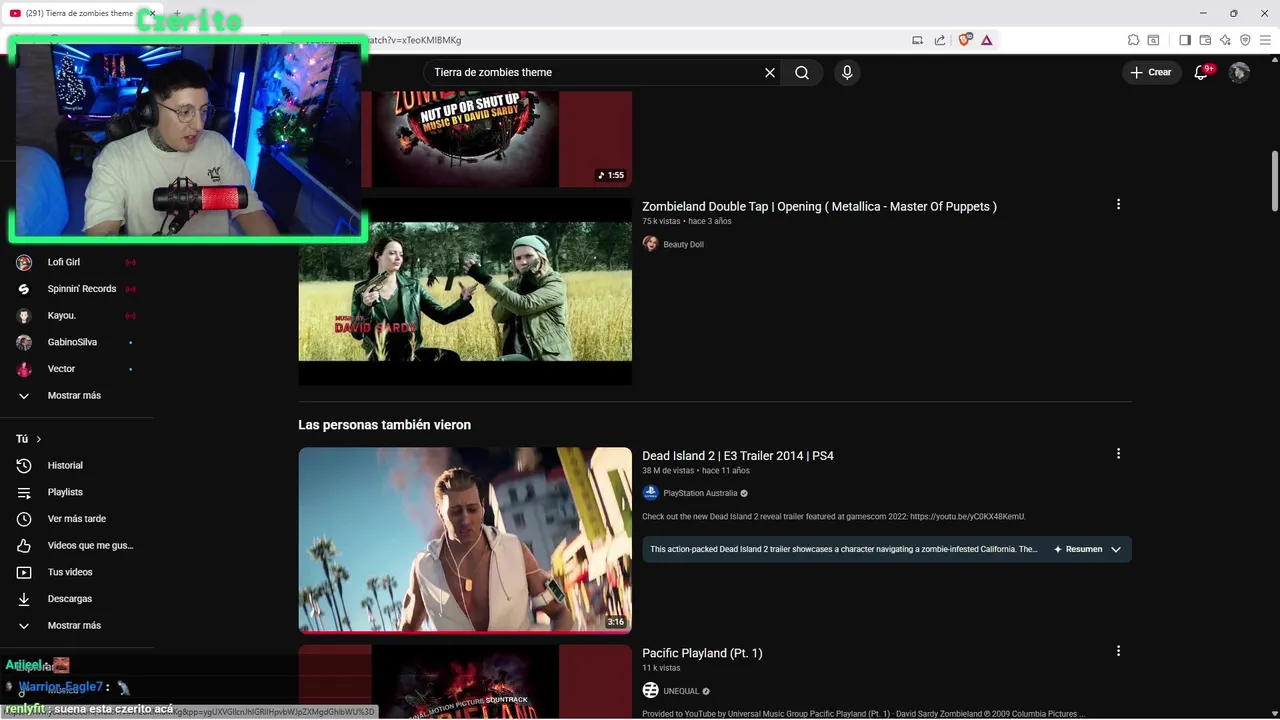Click the share page icon in address bar
This screenshot has width=1280, height=720.
pos(940,40)
